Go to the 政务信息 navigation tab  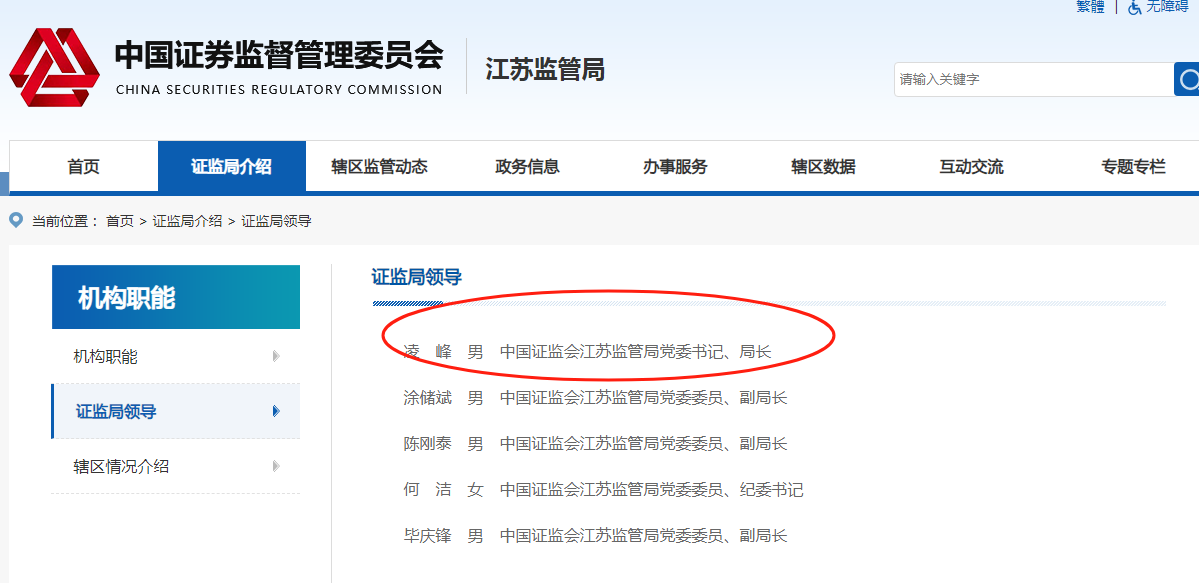527,167
